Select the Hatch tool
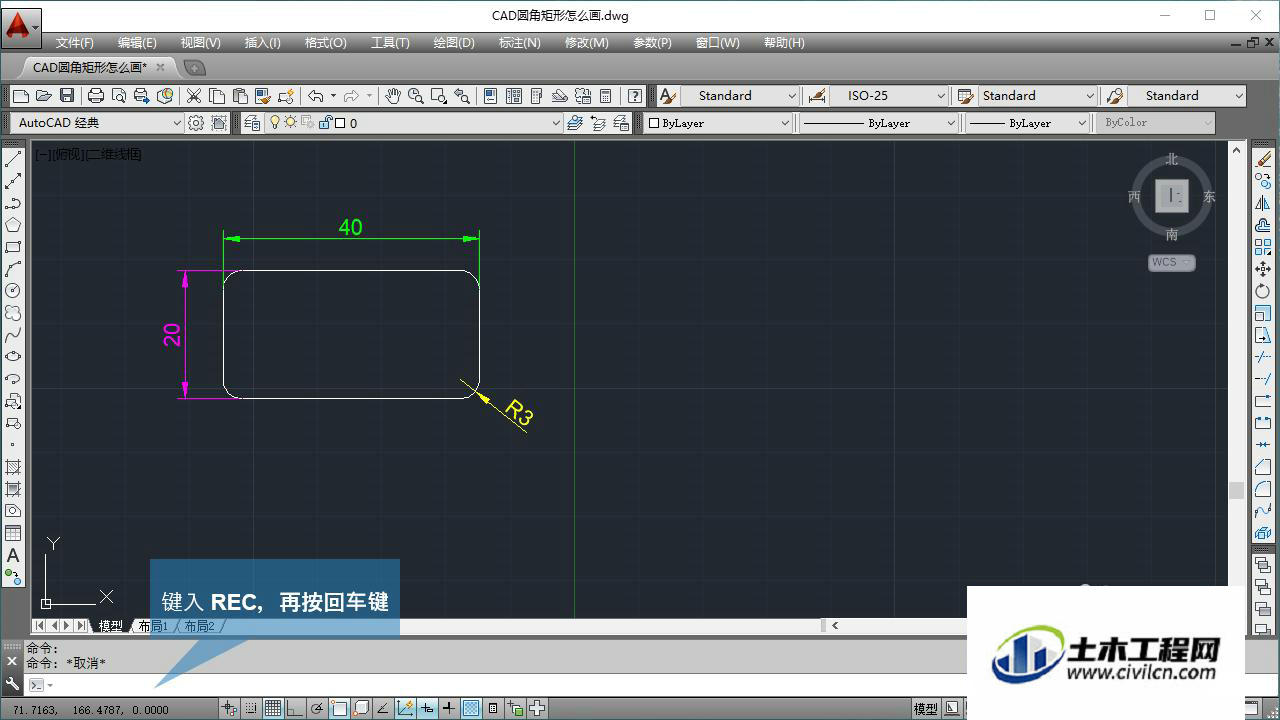Image resolution: width=1280 pixels, height=720 pixels. pos(13,467)
